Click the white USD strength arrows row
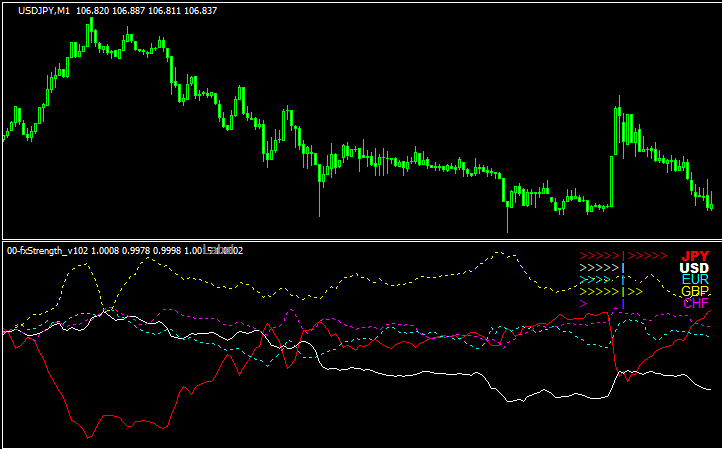The image size is (722, 449). (x=600, y=268)
